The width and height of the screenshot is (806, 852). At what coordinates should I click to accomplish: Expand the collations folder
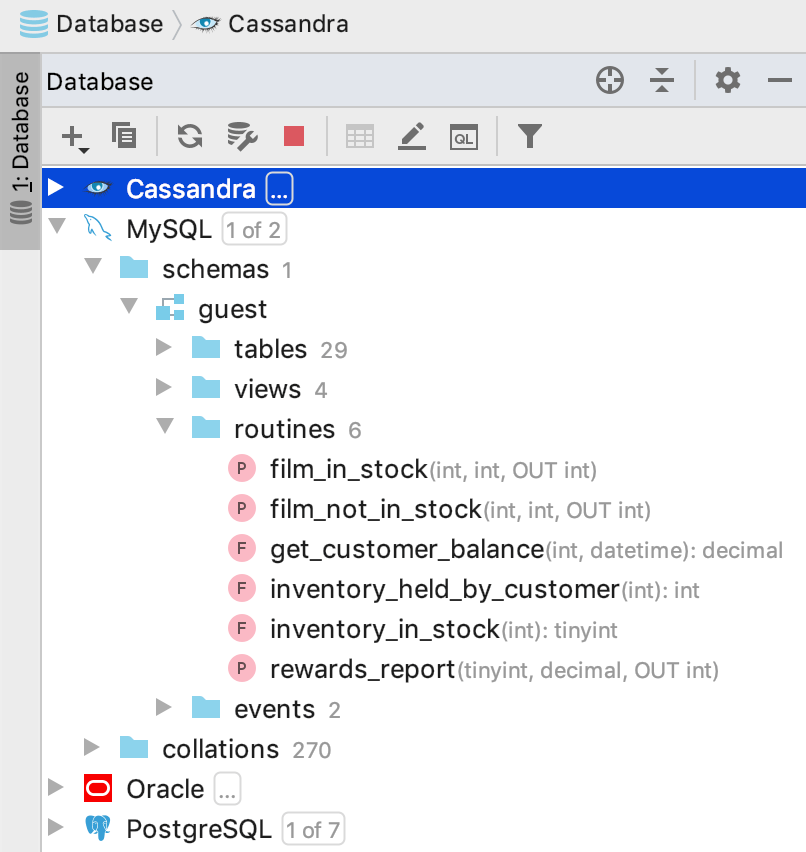pyautogui.click(x=92, y=747)
